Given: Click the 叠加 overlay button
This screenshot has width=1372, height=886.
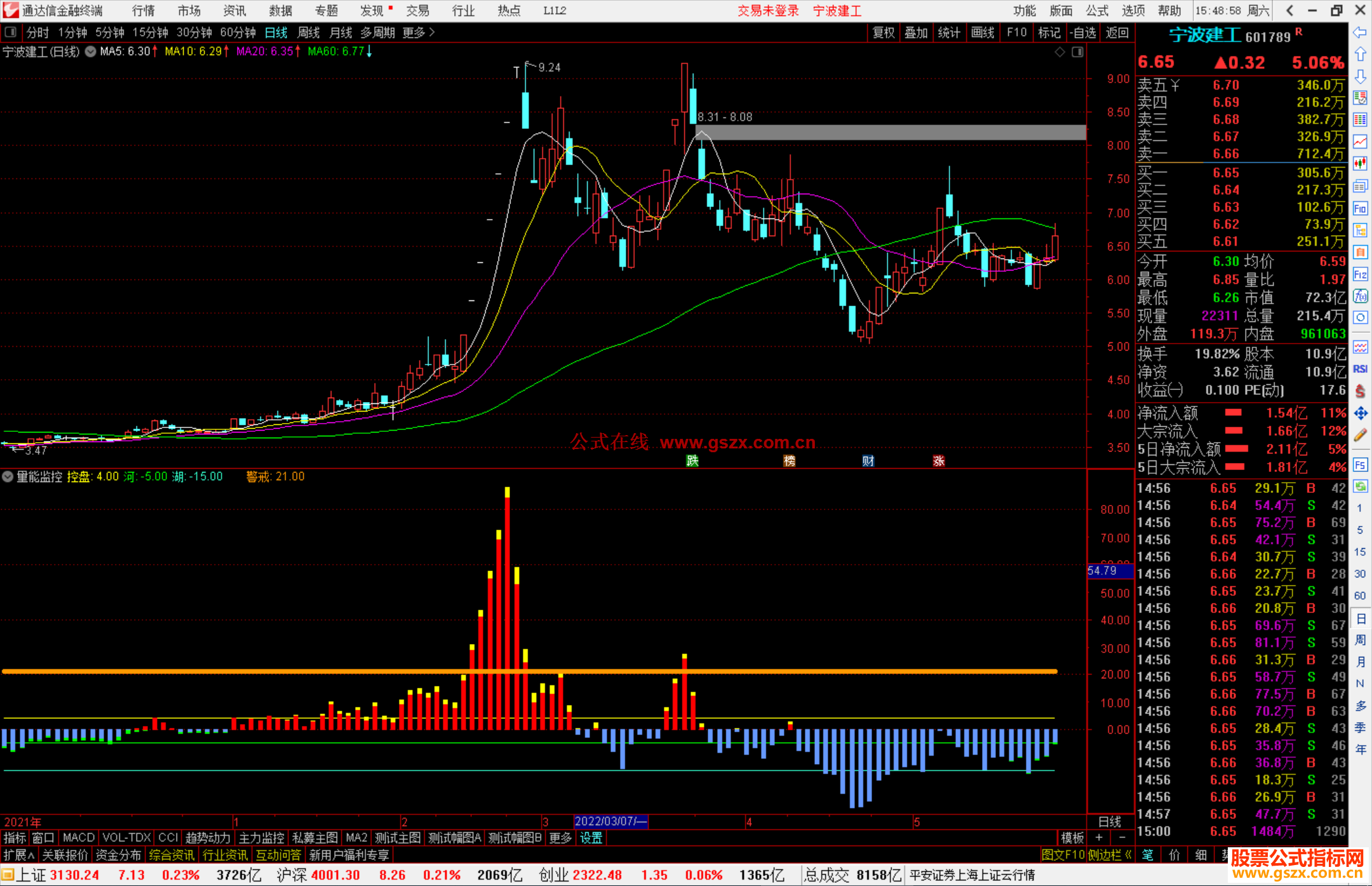Looking at the screenshot, I should (x=917, y=32).
